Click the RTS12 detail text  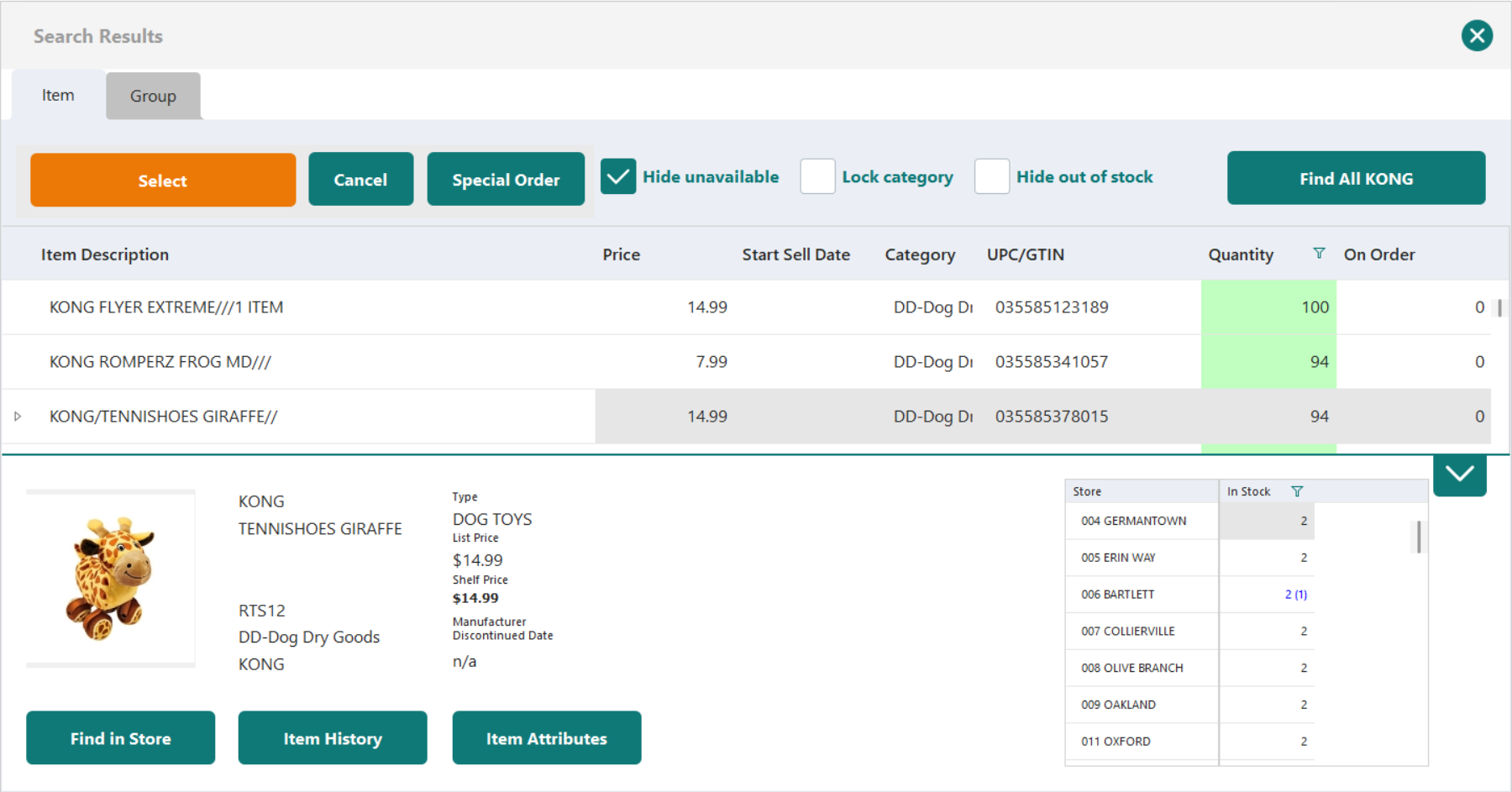pyautogui.click(x=262, y=611)
